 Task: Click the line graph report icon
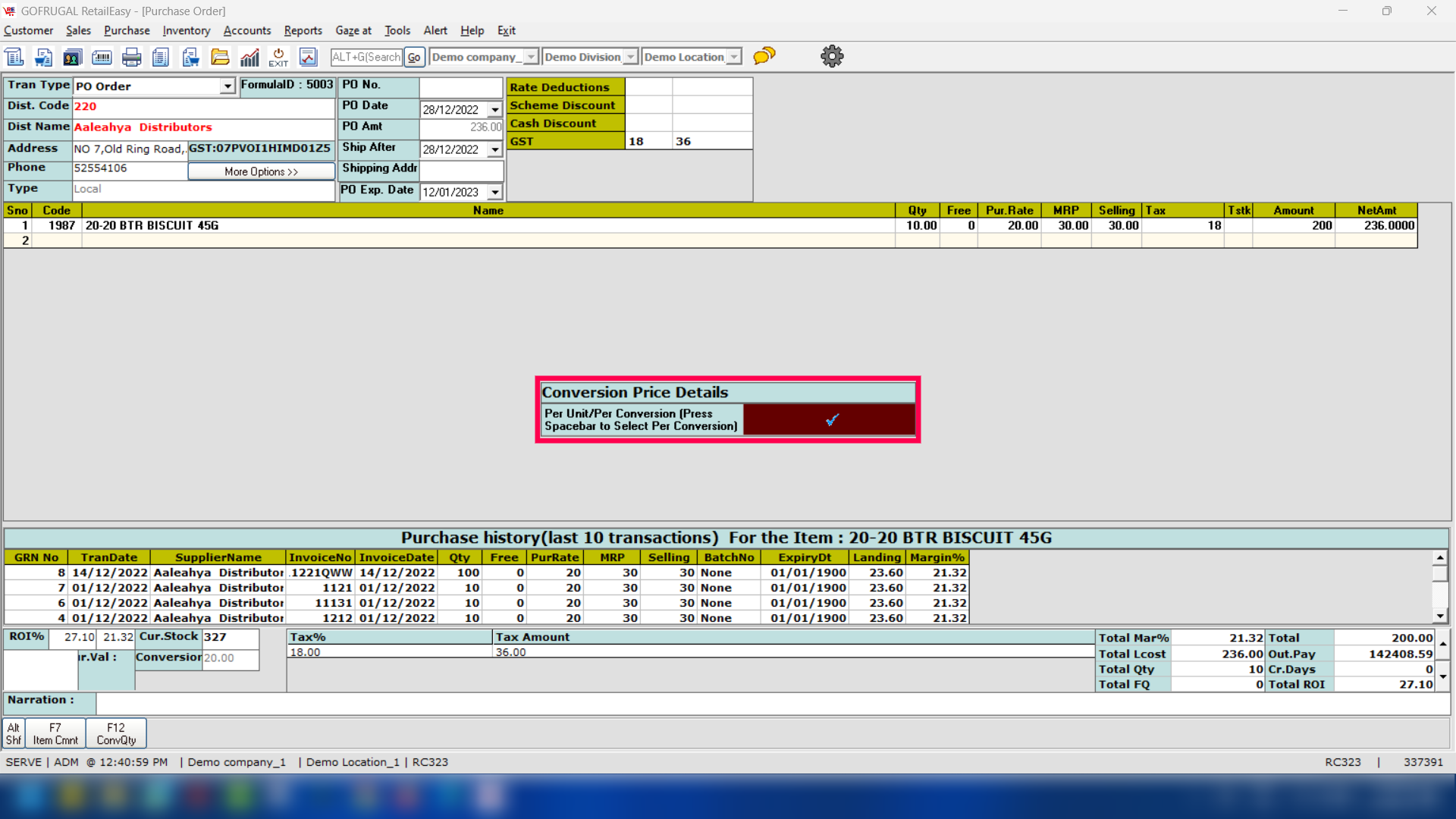click(x=308, y=57)
